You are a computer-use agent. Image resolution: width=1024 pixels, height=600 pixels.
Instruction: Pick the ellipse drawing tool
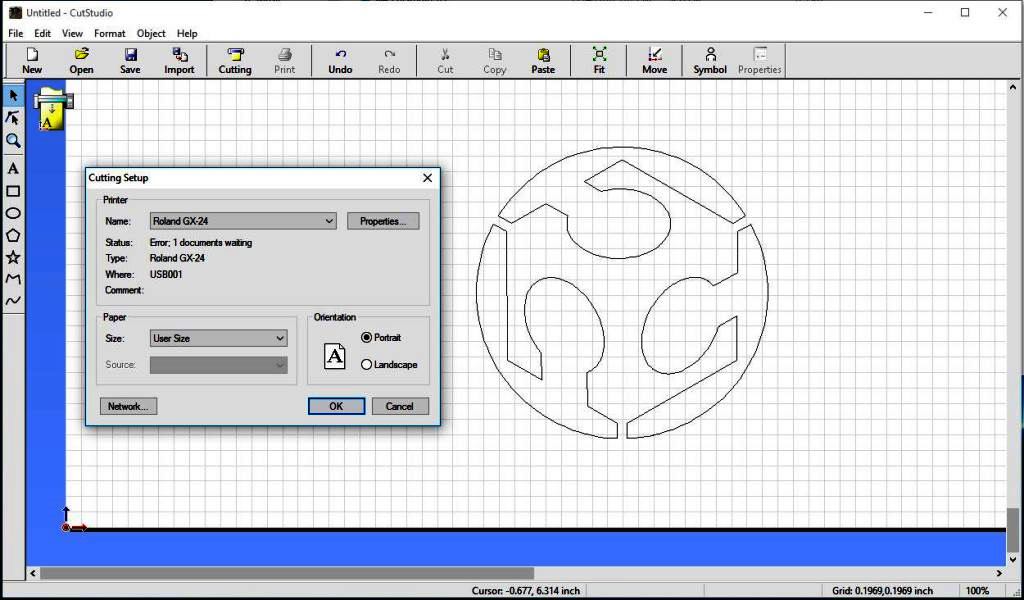(x=13, y=213)
